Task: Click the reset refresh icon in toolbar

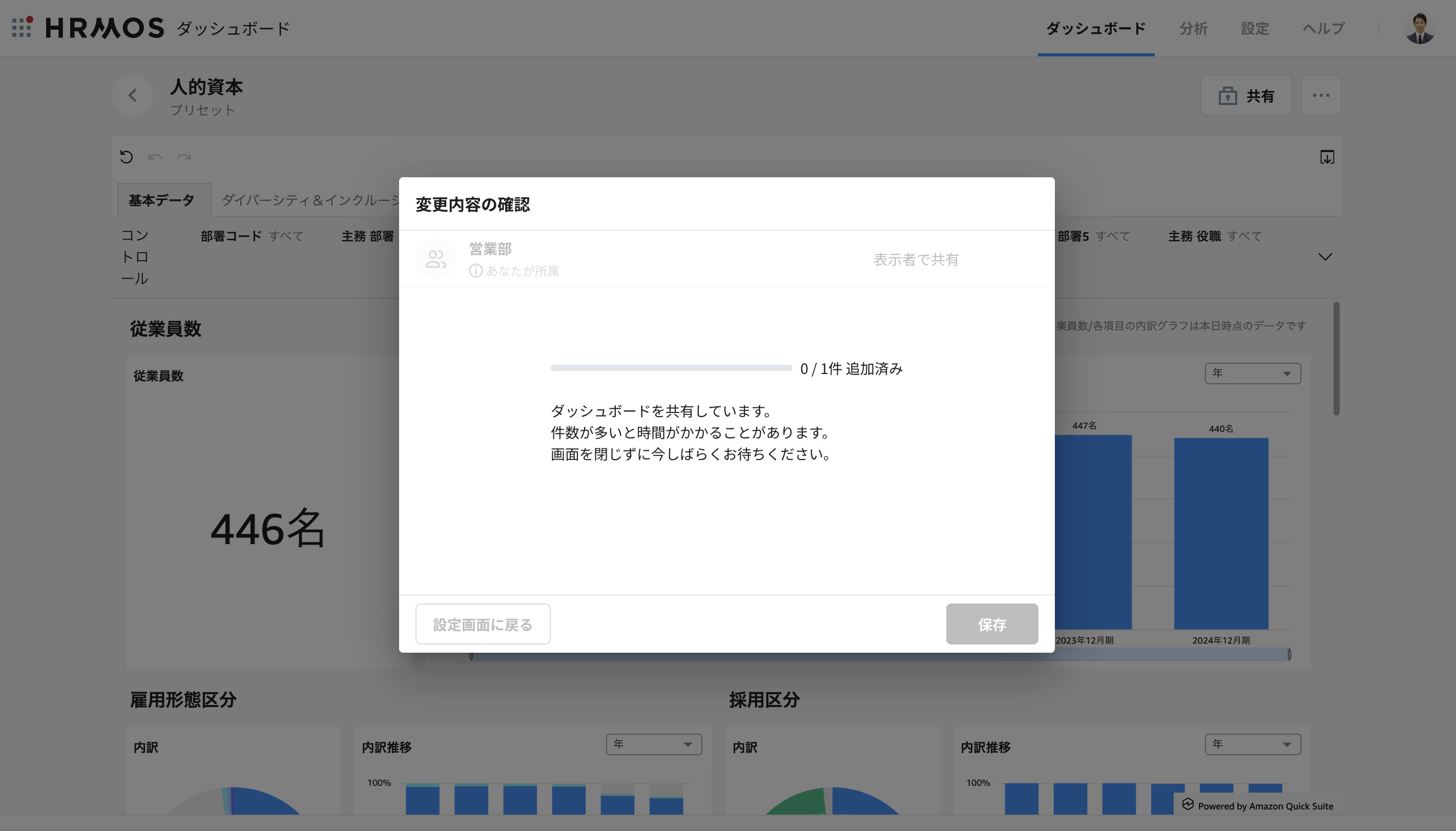Action: (127, 156)
